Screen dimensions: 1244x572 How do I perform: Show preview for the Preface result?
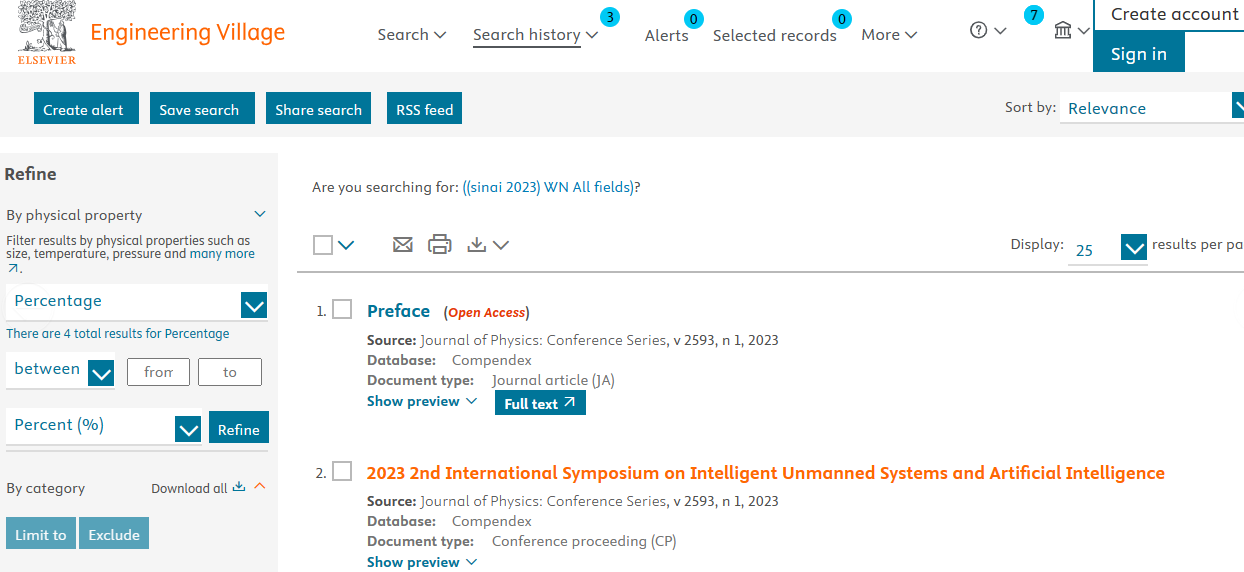421,401
